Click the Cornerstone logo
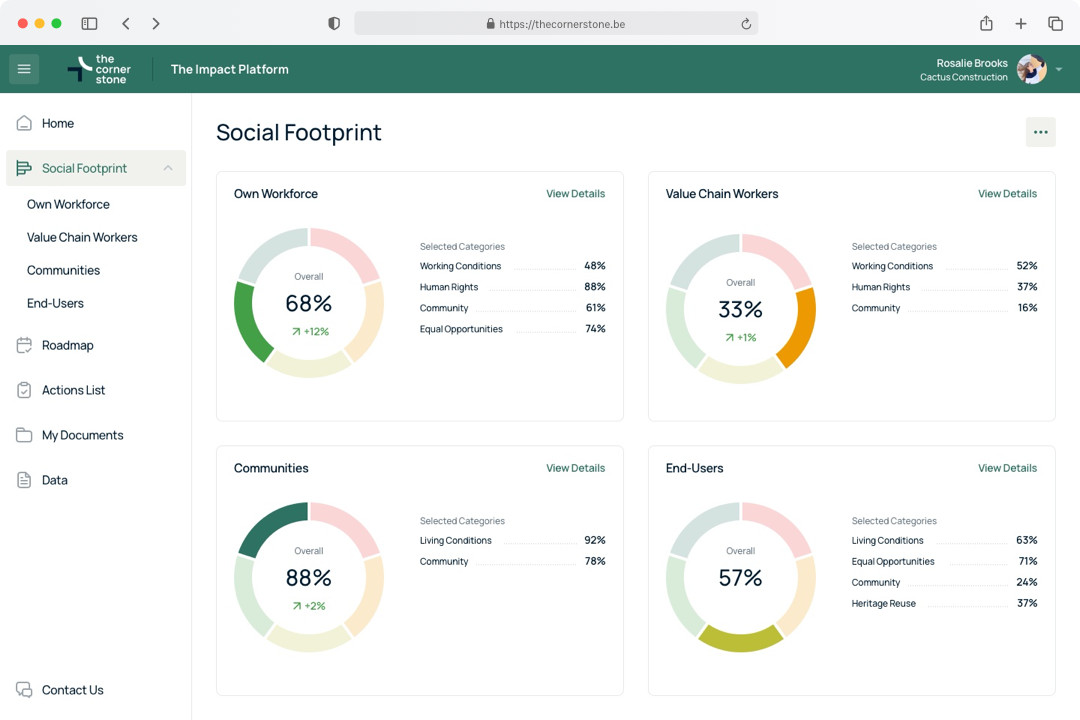Viewport: 1080px width, 720px height. pyautogui.click(x=99, y=69)
